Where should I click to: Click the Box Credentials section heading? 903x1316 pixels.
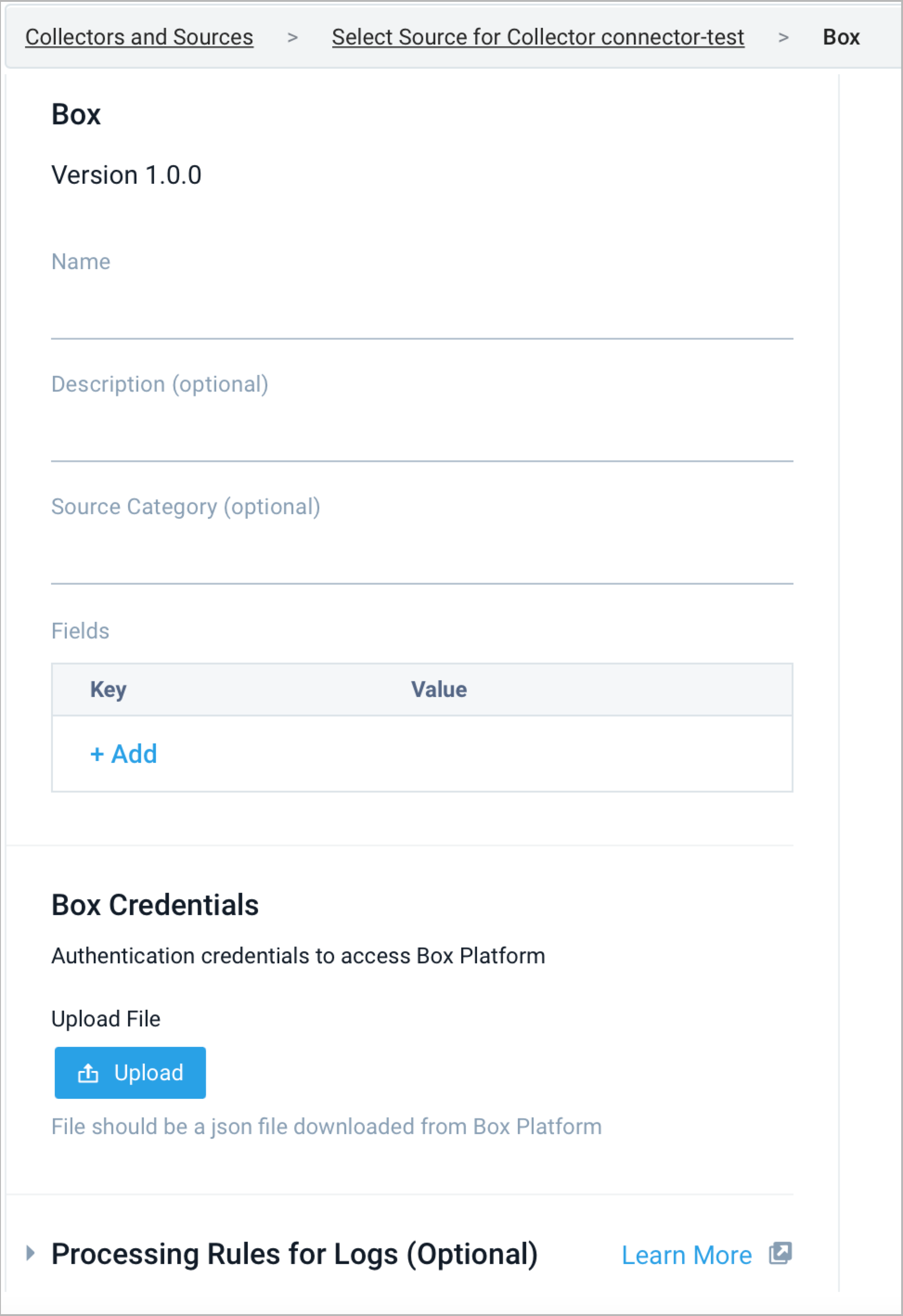point(155,904)
